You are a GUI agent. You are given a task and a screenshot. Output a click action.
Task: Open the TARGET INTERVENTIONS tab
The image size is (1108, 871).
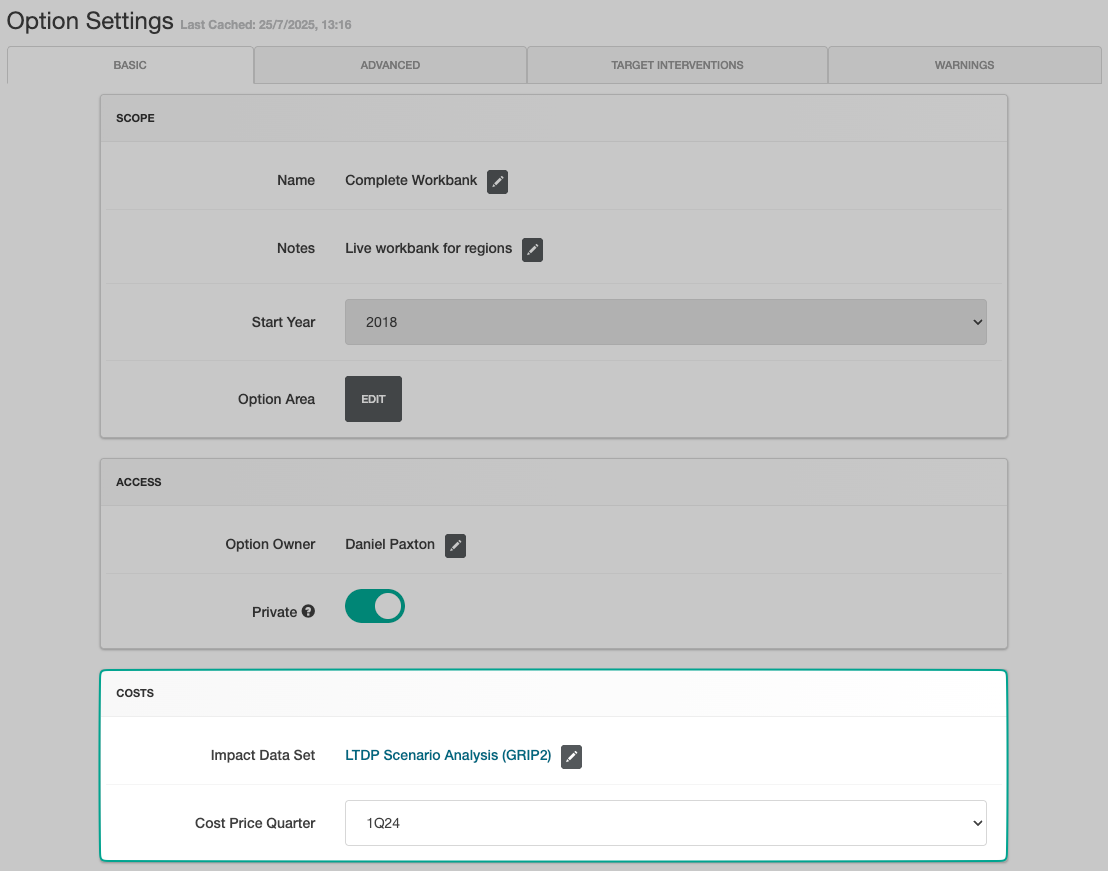(x=677, y=64)
